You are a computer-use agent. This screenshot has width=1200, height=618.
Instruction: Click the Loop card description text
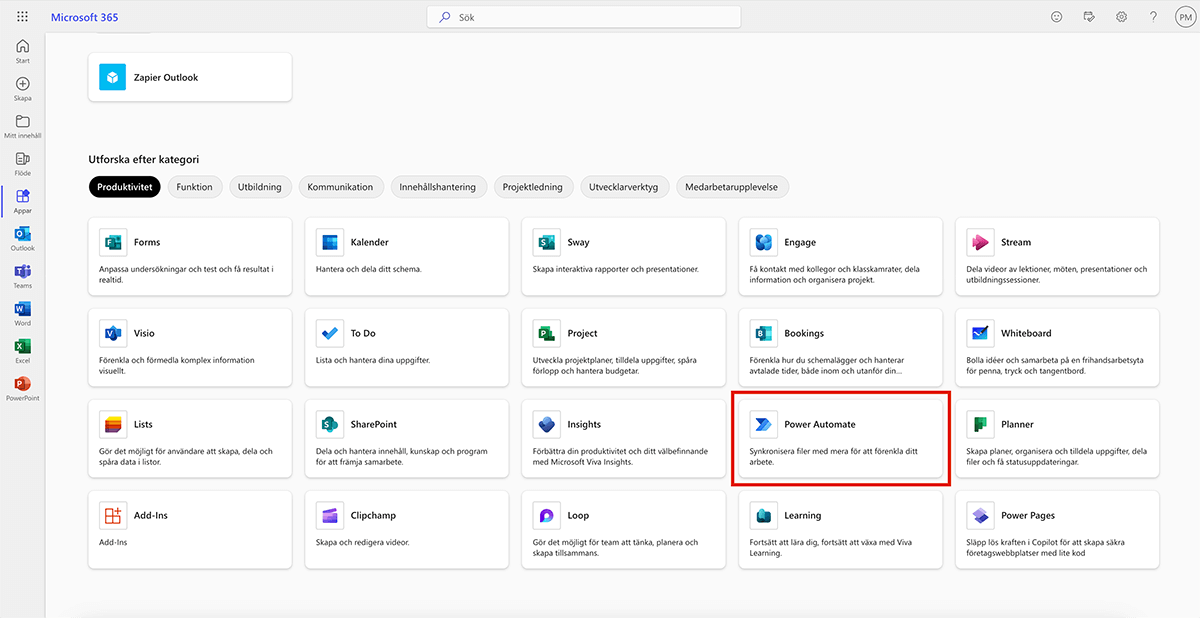616,548
